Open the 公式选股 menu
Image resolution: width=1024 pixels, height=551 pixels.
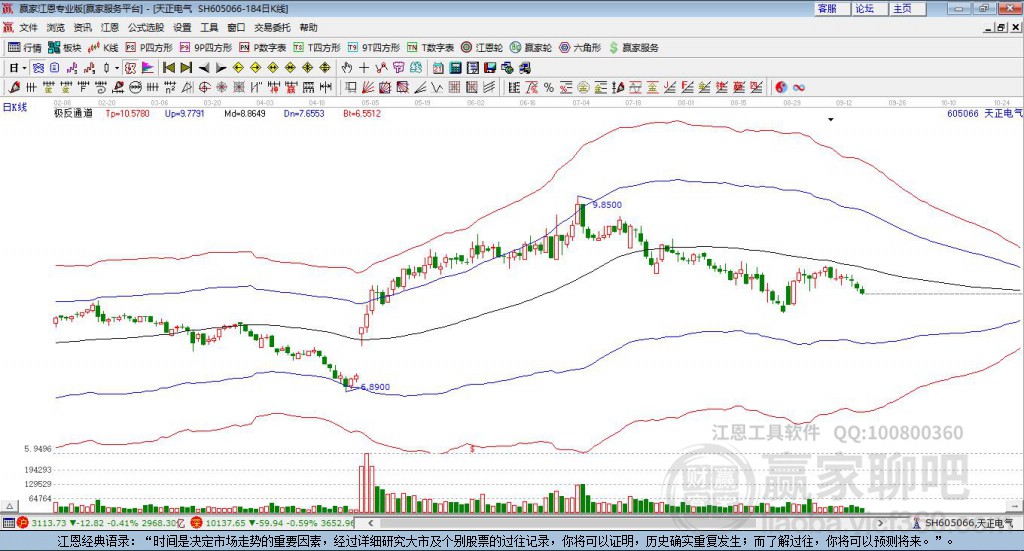[x=146, y=27]
